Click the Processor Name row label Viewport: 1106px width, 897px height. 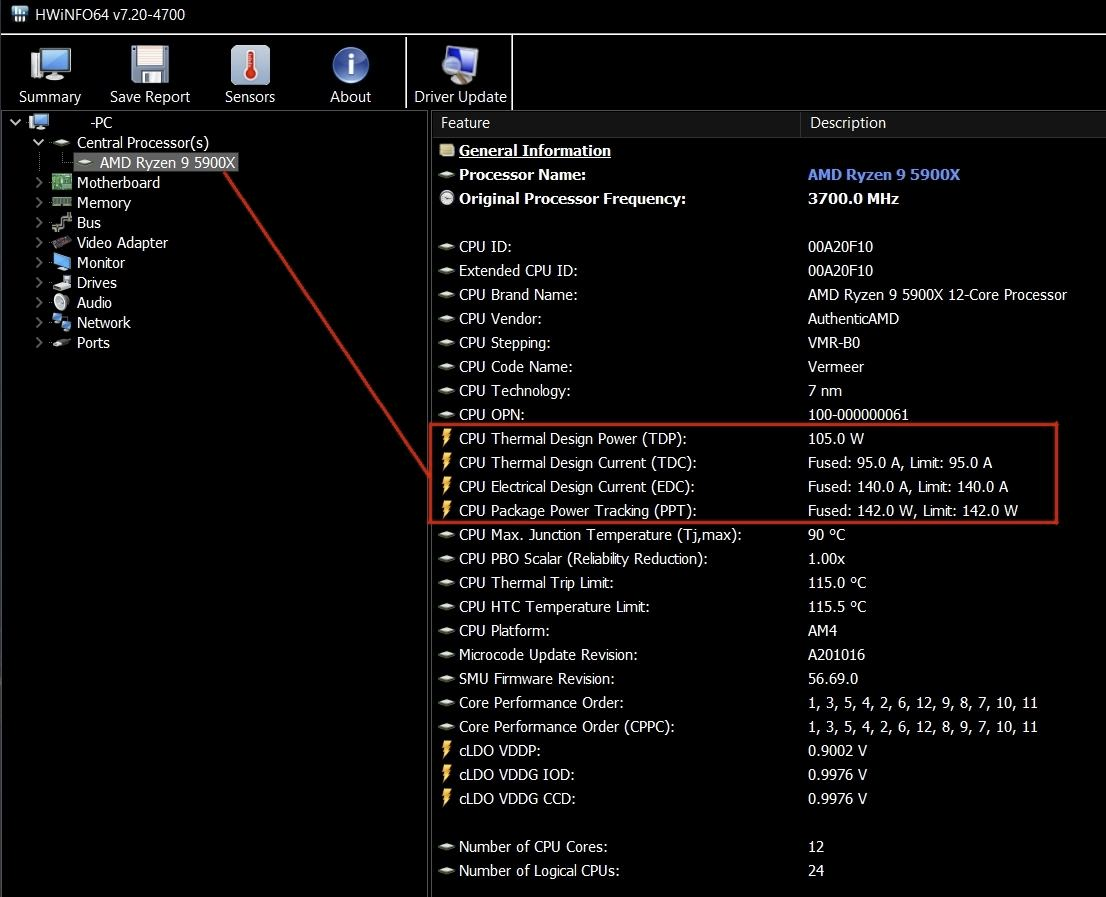(522, 174)
